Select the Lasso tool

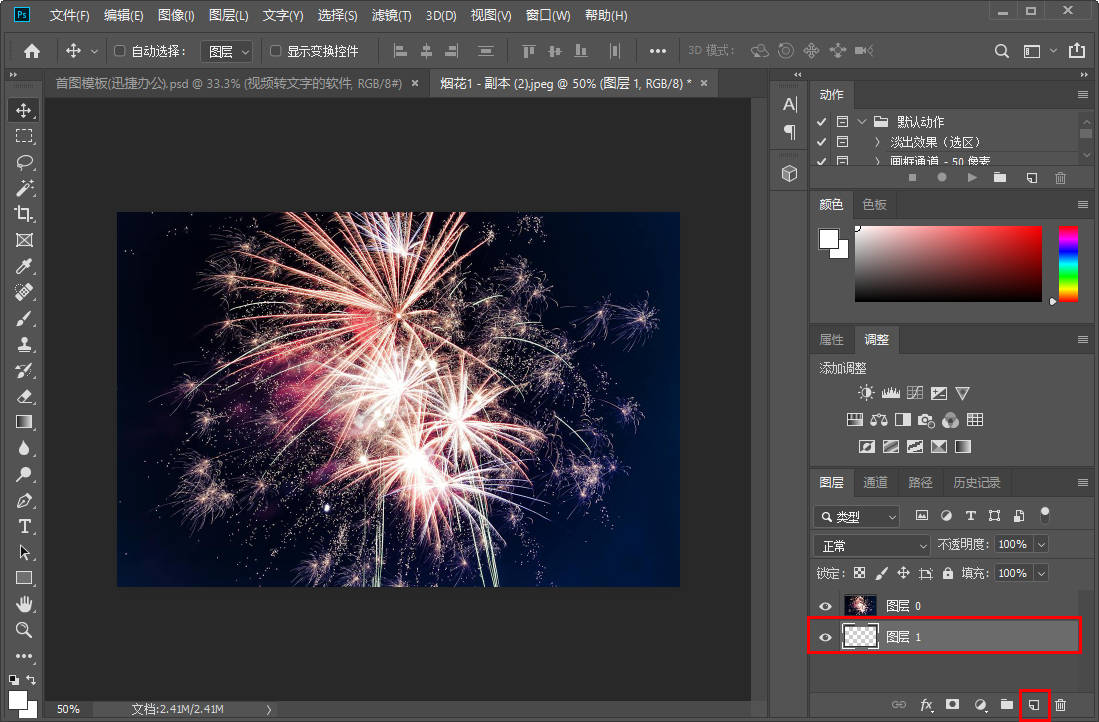(x=24, y=162)
